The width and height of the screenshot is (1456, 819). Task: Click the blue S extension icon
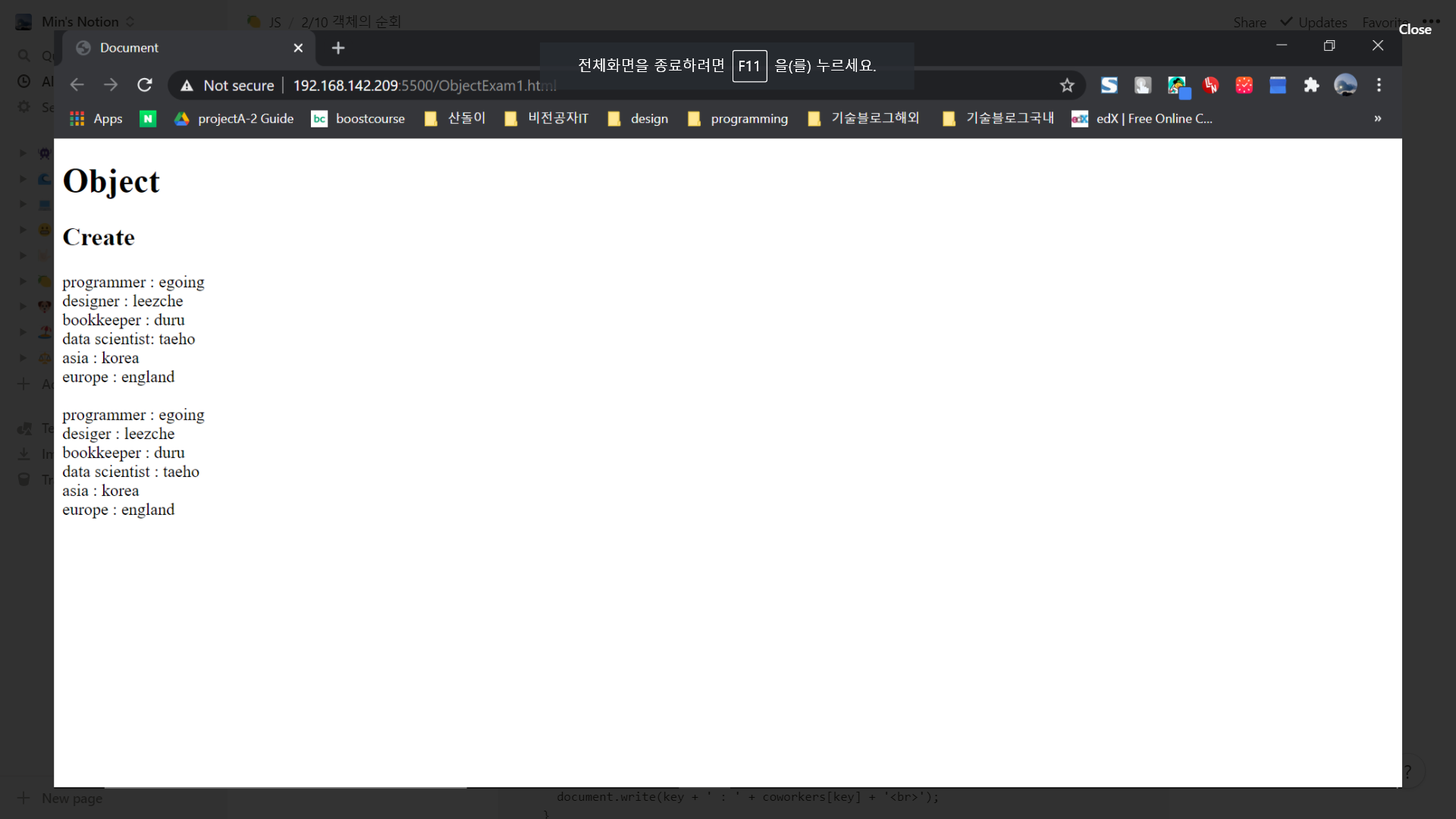pos(1109,86)
